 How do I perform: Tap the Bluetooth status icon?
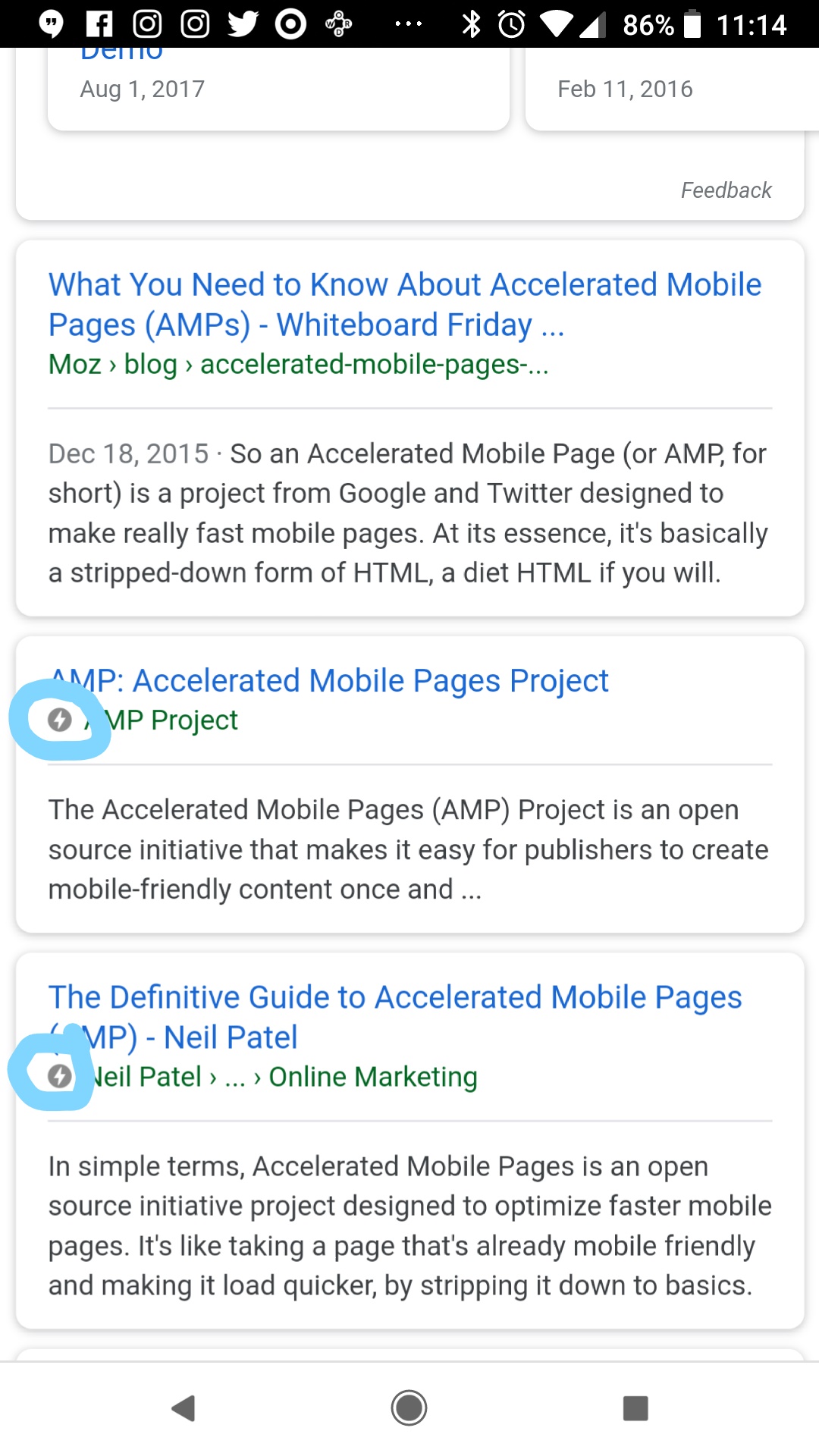472,24
